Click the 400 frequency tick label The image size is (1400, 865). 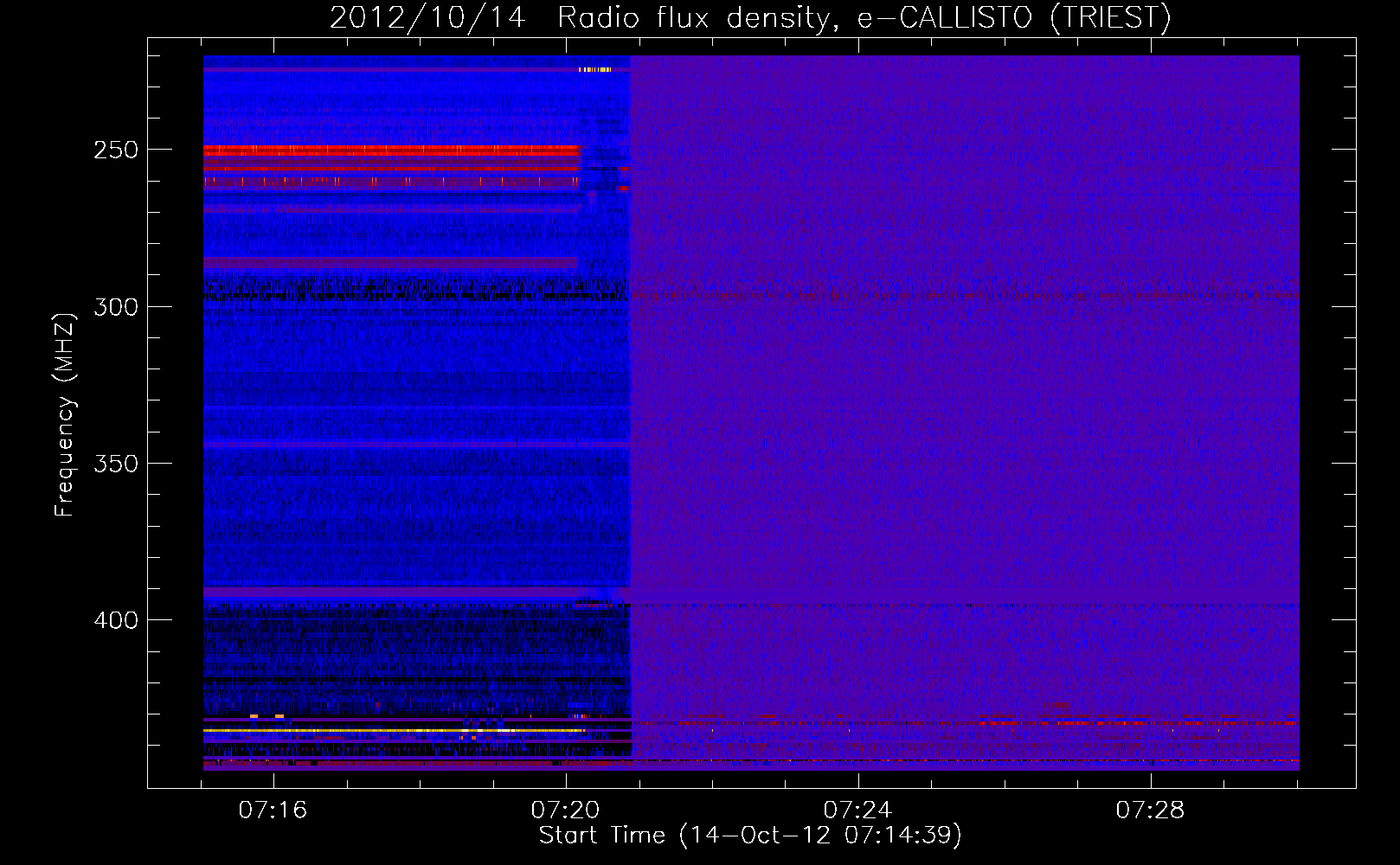coord(116,620)
